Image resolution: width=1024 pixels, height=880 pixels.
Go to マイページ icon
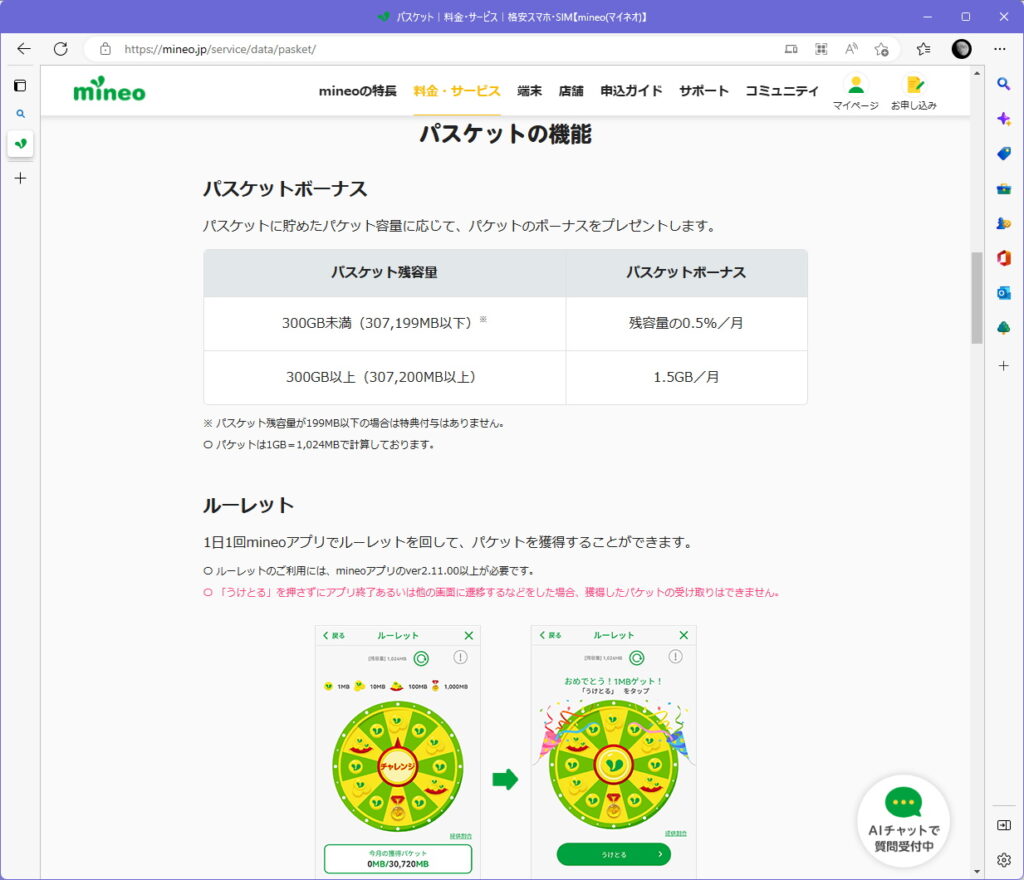[x=856, y=92]
